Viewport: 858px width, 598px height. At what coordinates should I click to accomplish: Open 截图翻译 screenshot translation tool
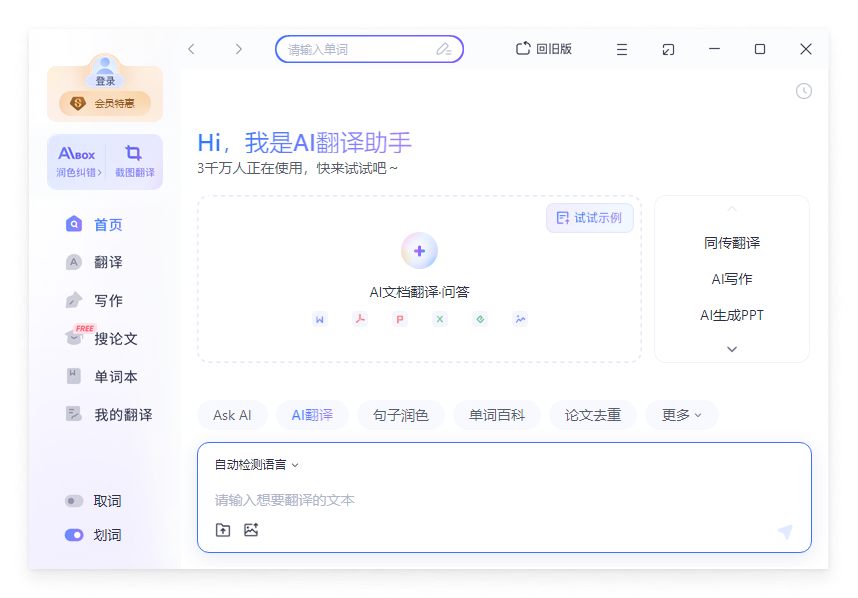point(135,160)
